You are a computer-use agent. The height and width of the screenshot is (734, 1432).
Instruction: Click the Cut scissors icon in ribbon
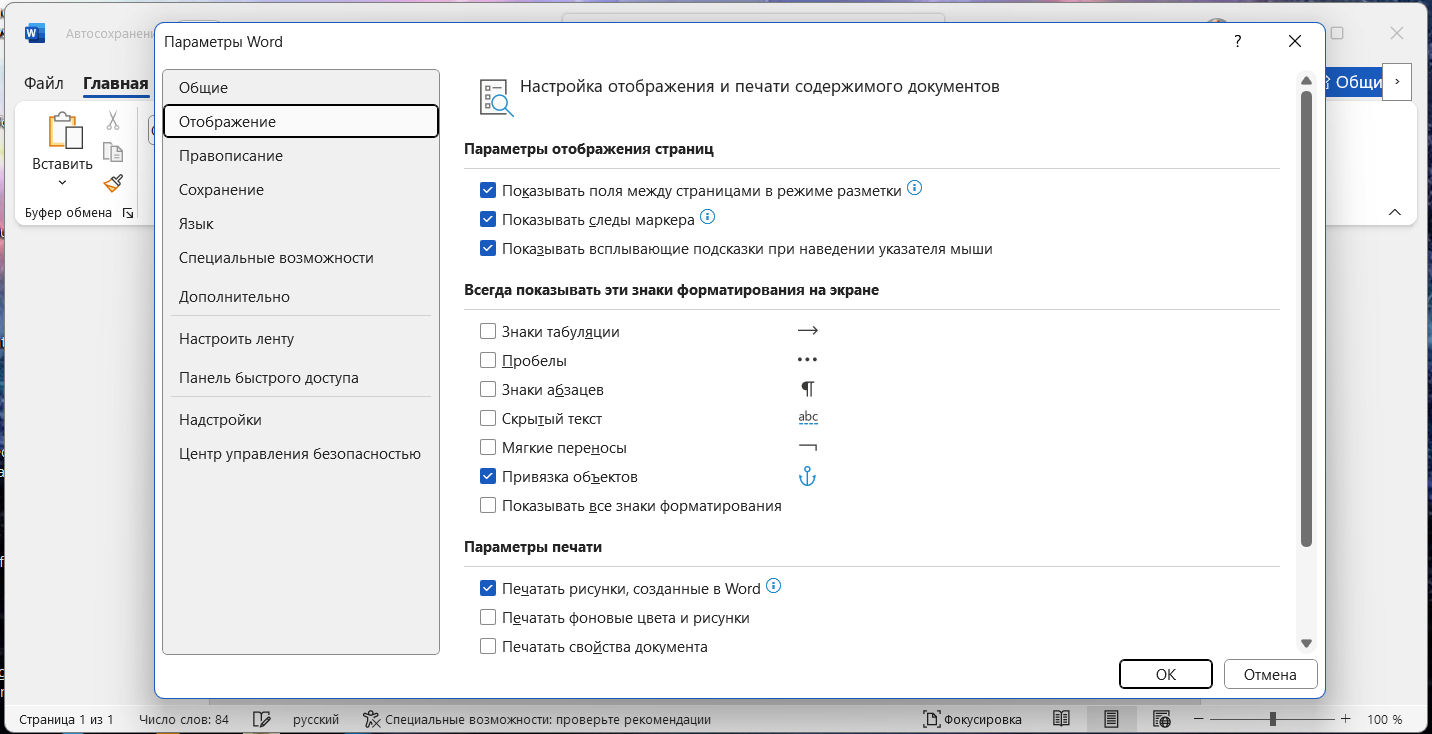[x=113, y=121]
